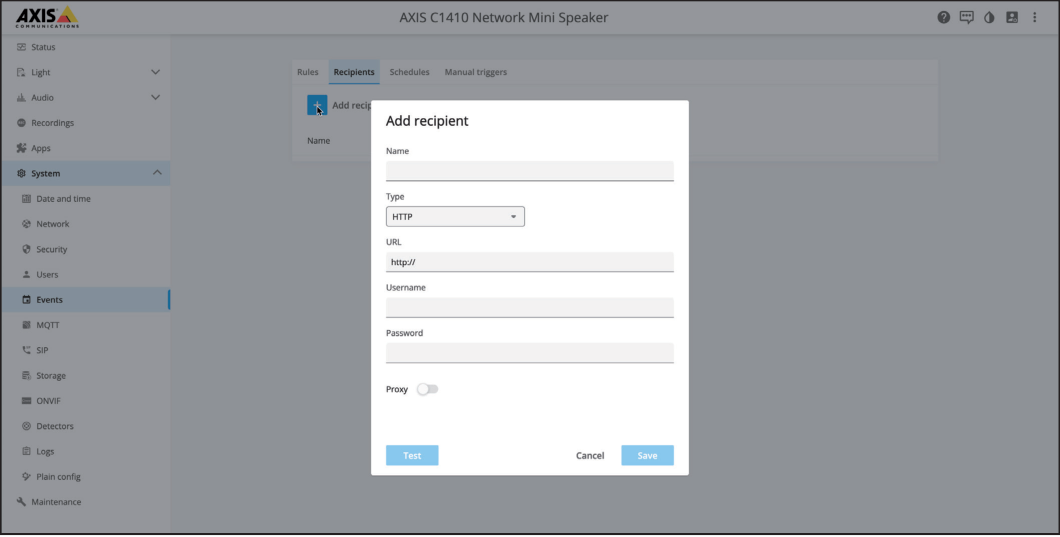This screenshot has height=537, width=1060.
Task: Enable the Proxy toggle switch
Action: pos(427,390)
